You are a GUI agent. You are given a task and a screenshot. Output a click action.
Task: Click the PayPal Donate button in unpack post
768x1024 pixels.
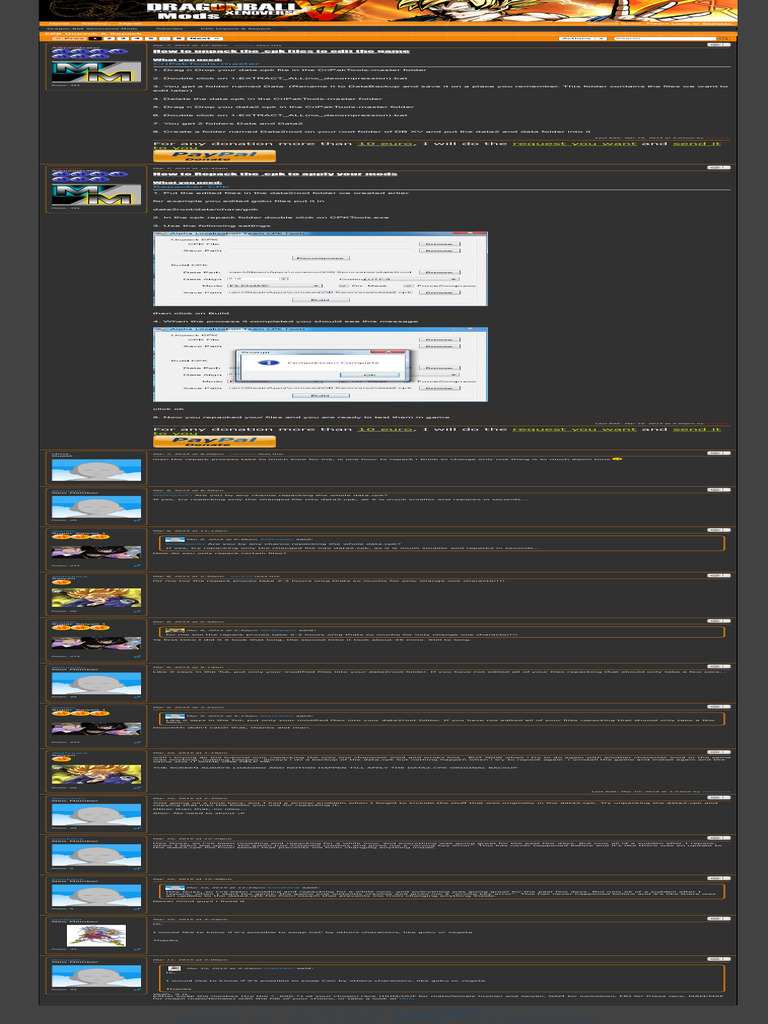pyautogui.click(x=214, y=156)
